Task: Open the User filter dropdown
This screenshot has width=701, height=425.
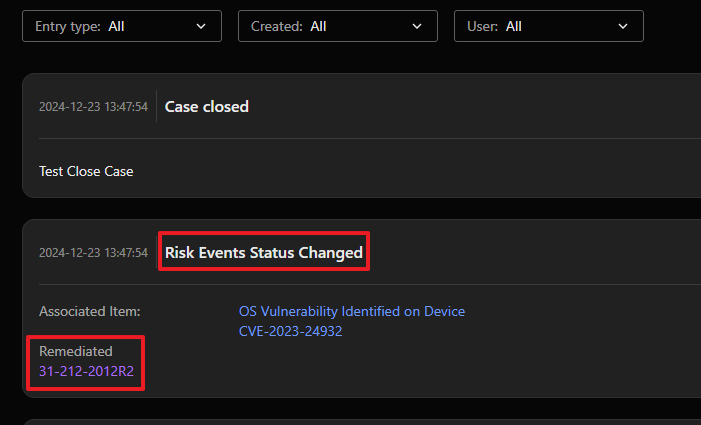Action: [548, 26]
